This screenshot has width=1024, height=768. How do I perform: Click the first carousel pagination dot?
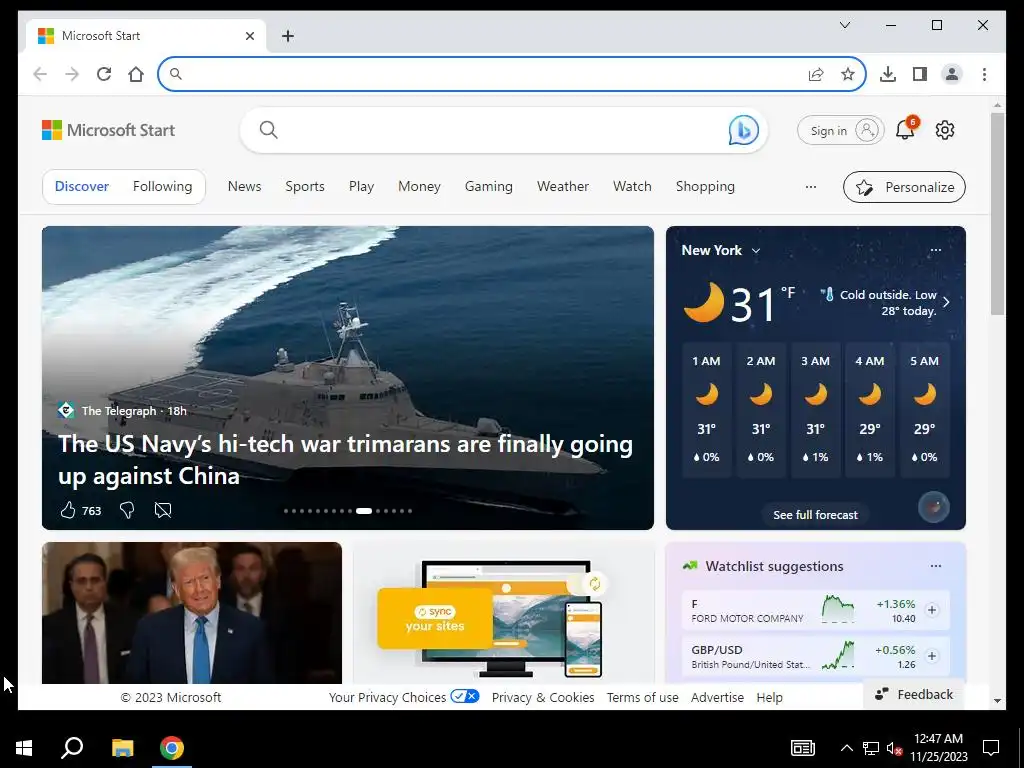coord(286,511)
